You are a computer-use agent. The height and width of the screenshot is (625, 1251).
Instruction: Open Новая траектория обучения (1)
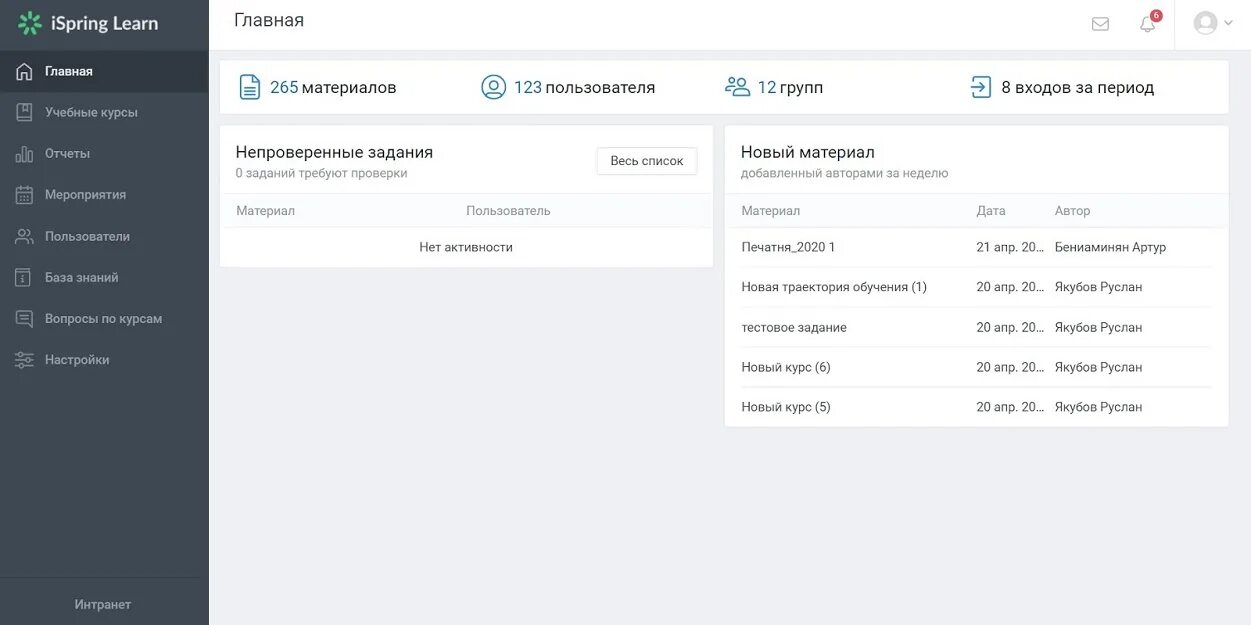tap(834, 287)
